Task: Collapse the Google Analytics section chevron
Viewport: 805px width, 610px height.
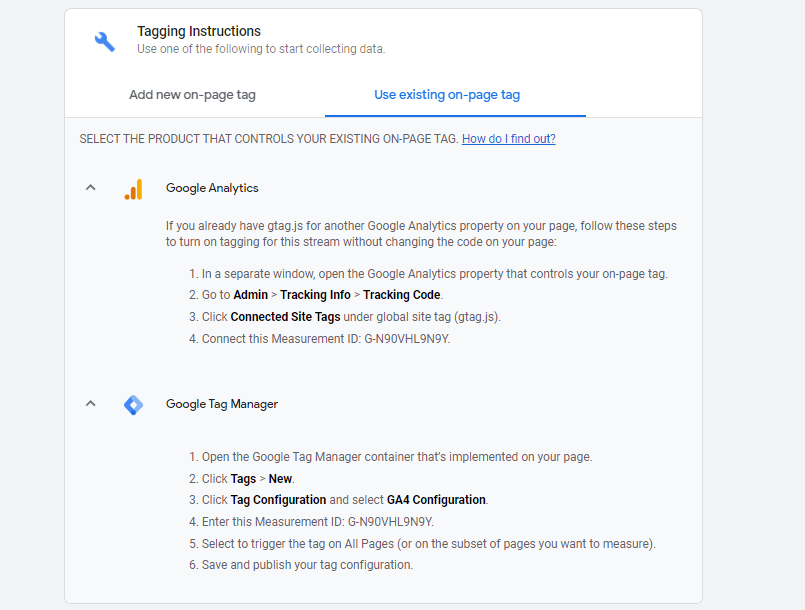Action: (91, 188)
